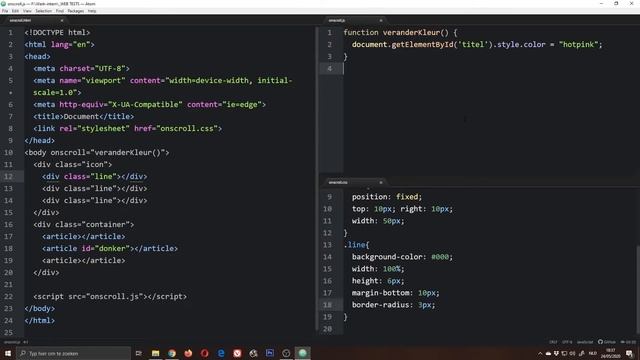Open the Help menu
Image resolution: width=640 pixels, height=360 pixels.
92,11
